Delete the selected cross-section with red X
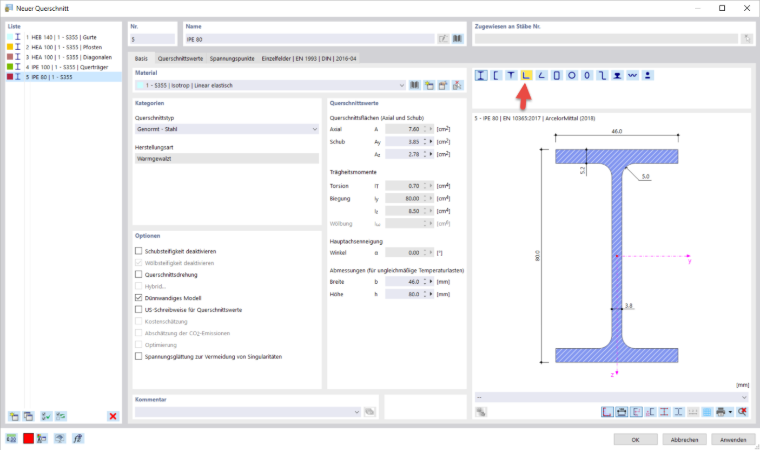The width and height of the screenshot is (760, 450). [113, 416]
